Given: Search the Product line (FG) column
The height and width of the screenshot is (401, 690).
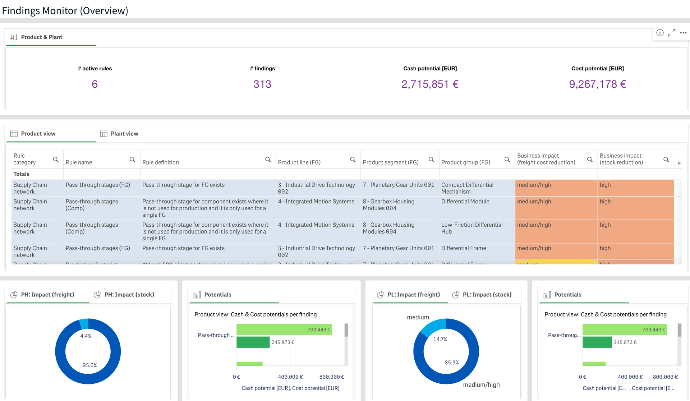Looking at the screenshot, I should pos(352,159).
